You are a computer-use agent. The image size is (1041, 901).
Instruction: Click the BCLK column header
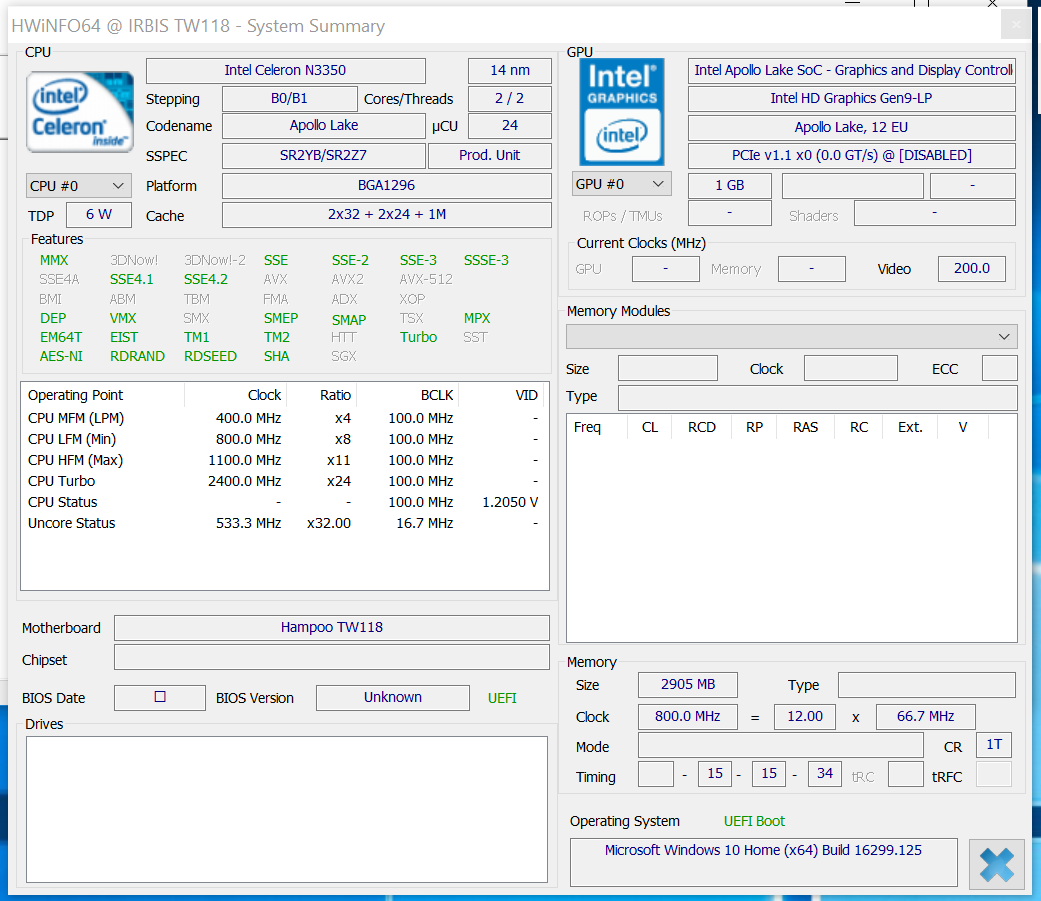click(x=408, y=395)
